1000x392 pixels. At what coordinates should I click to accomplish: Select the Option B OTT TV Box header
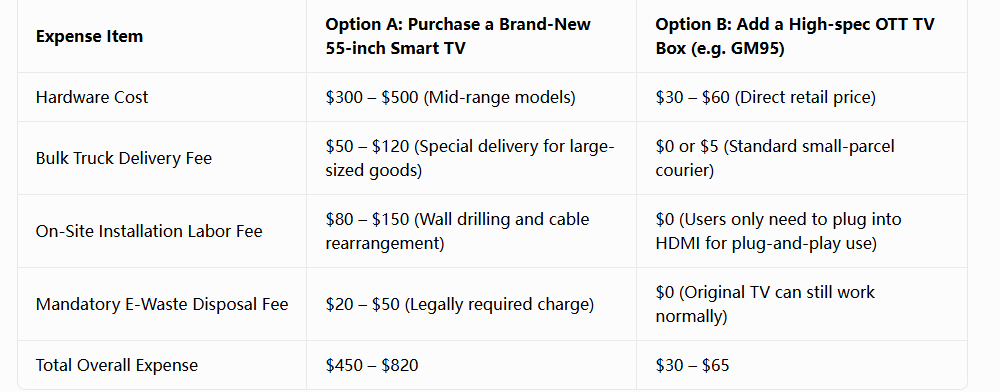795,36
